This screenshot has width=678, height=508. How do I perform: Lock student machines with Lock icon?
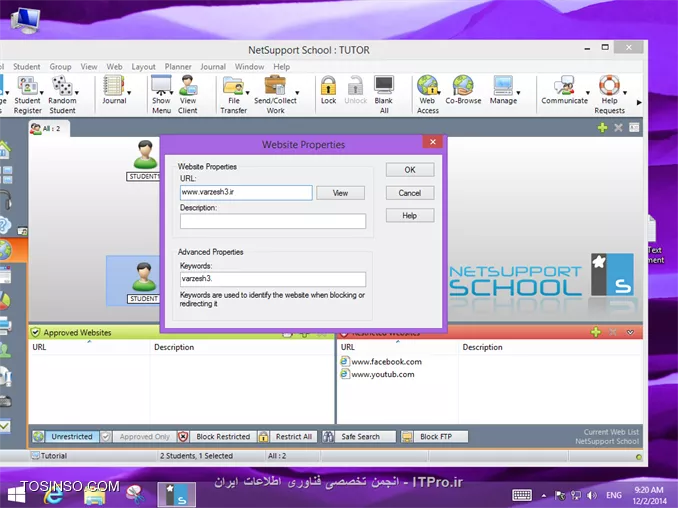328,90
